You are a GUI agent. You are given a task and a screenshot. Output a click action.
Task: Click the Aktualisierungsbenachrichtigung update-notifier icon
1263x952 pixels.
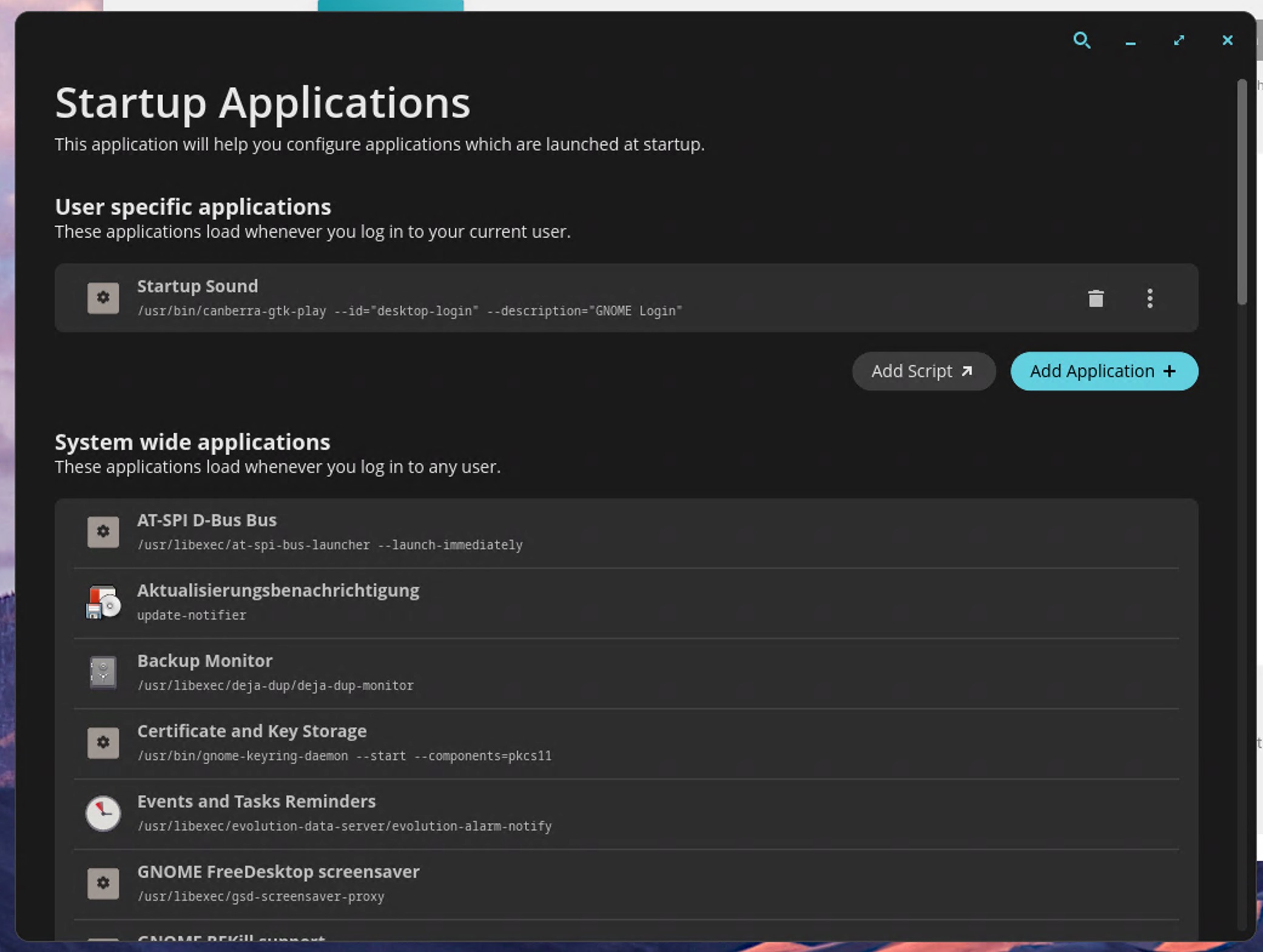103,602
